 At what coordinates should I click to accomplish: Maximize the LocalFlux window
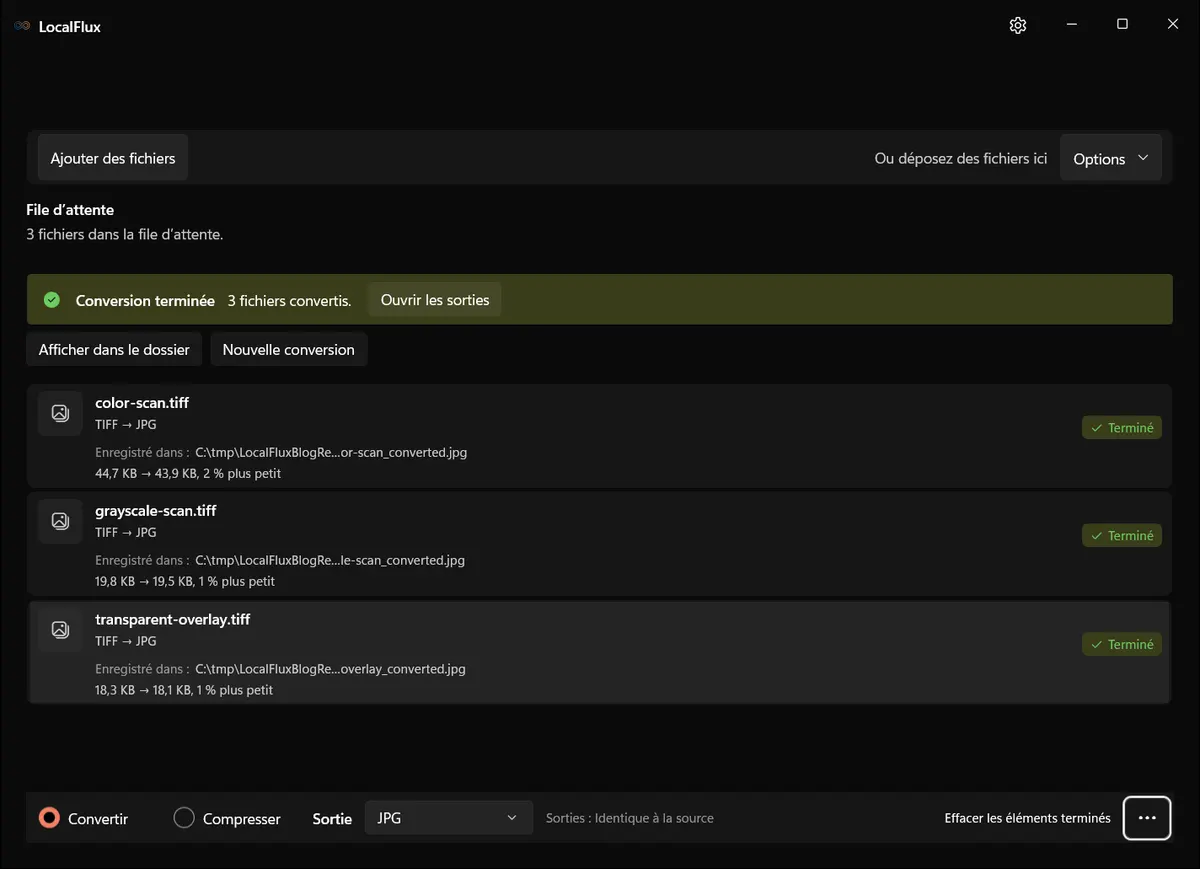pyautogui.click(x=1122, y=25)
